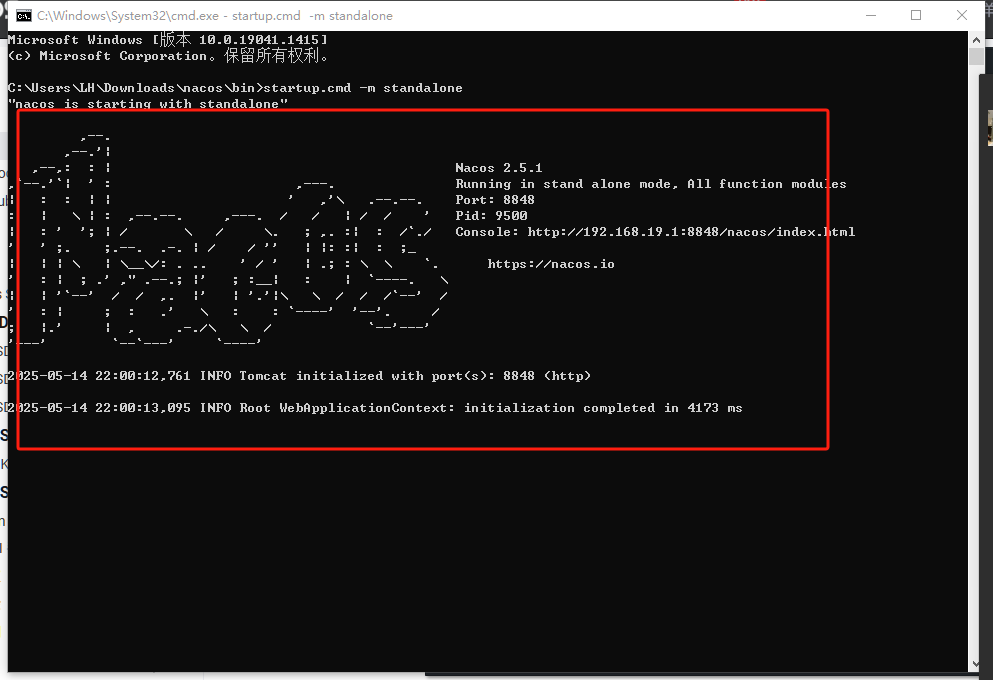Viewport: 993px width, 680px height.
Task: Click the 'Port: 8848' line
Action: (x=495, y=199)
